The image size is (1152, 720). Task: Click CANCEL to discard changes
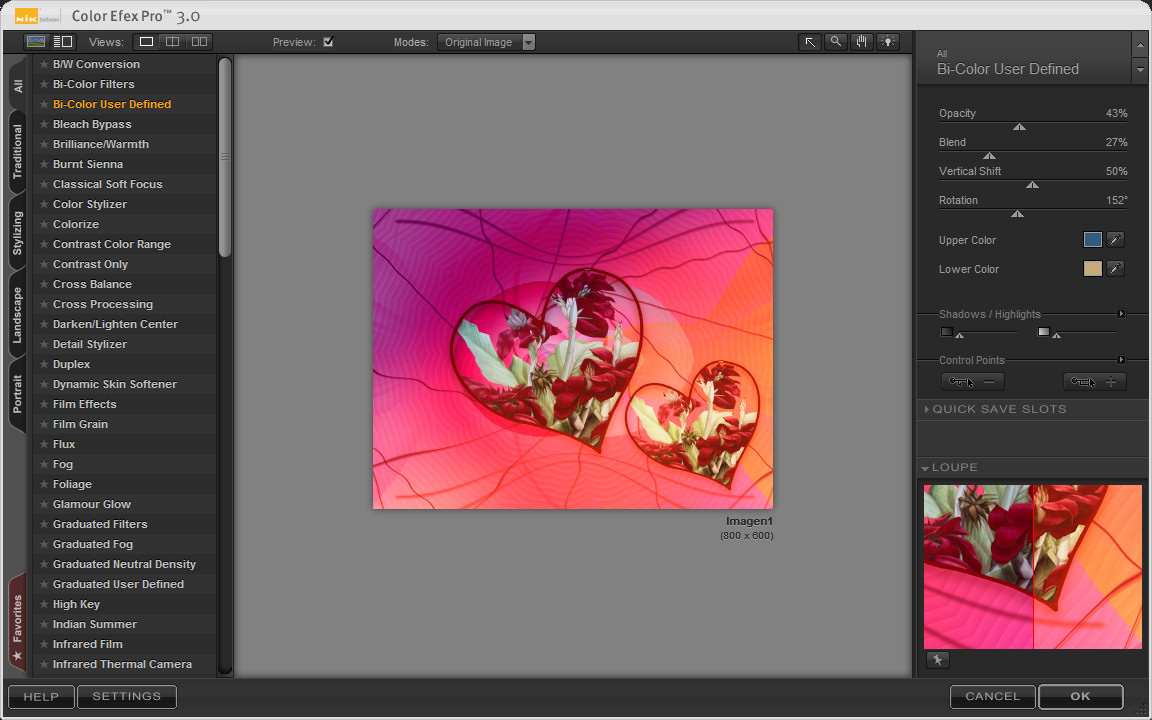click(993, 696)
